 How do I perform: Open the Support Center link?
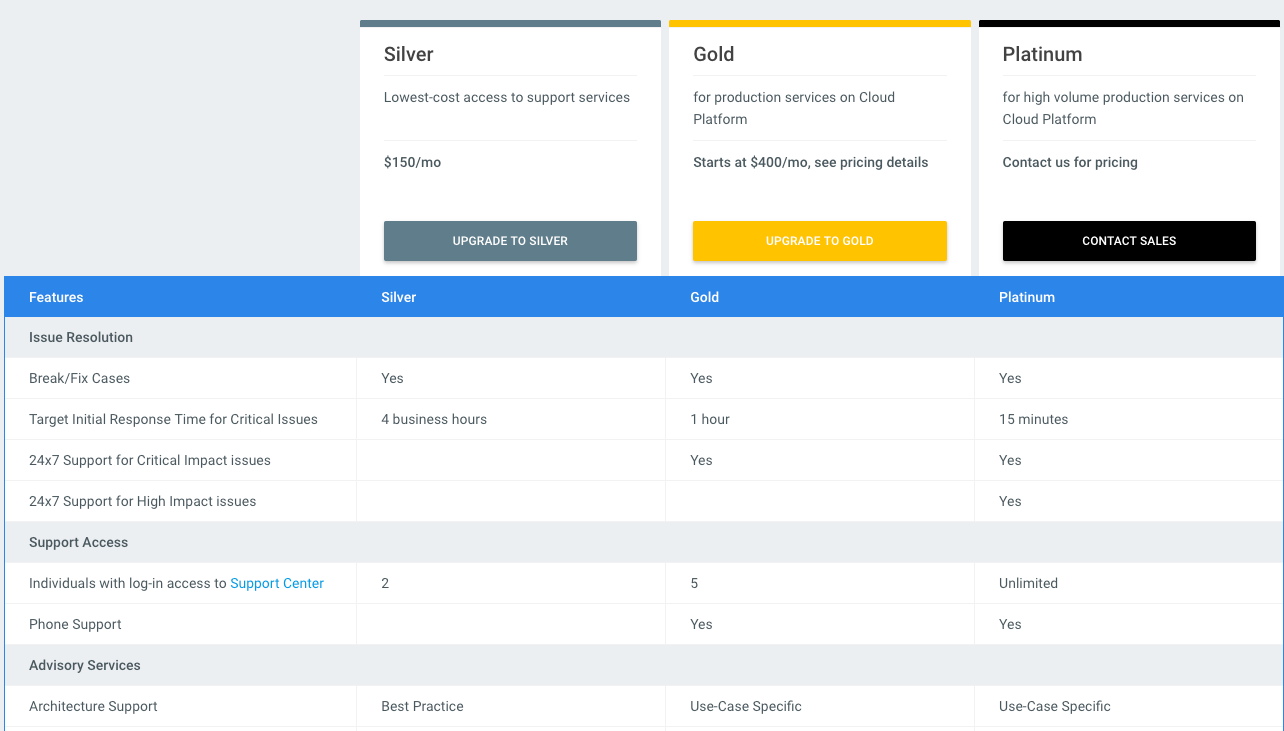click(x=277, y=583)
